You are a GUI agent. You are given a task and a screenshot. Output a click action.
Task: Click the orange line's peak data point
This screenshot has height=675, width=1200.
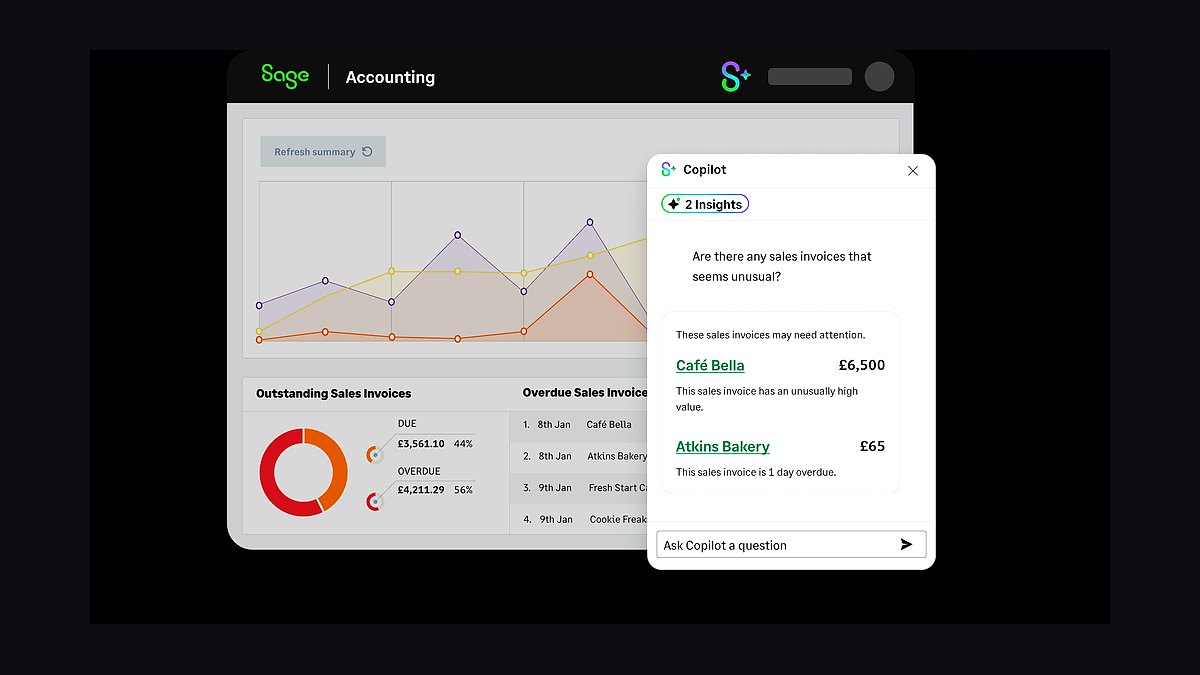coord(590,273)
